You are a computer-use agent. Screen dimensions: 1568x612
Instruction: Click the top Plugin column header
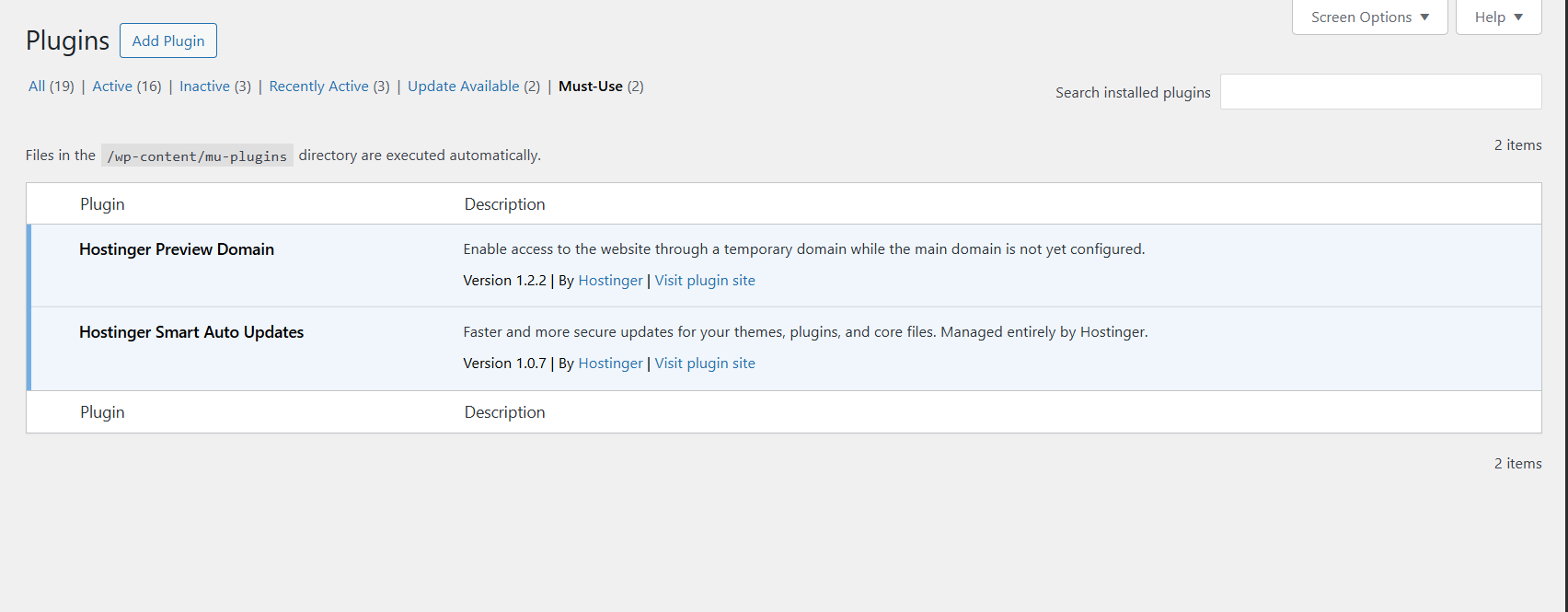pos(102,204)
